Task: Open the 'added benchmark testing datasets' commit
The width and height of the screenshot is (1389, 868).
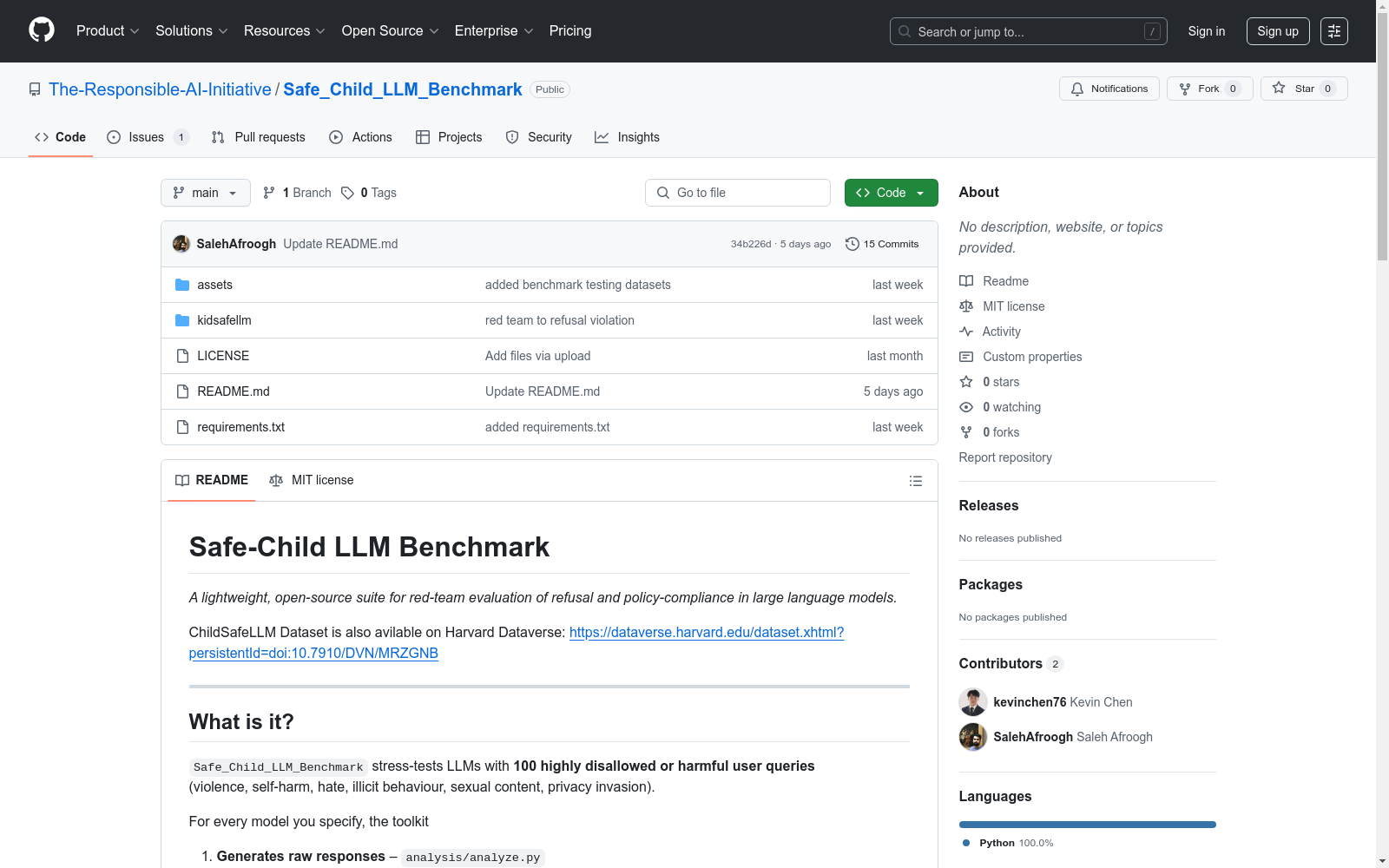Action: (x=578, y=285)
